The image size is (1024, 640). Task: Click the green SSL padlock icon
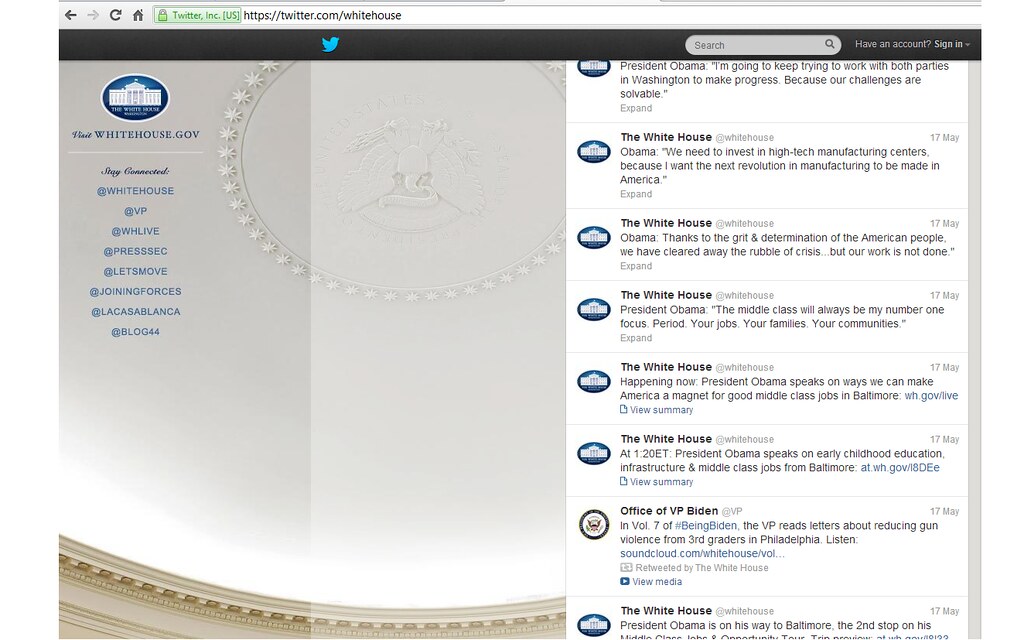point(163,15)
